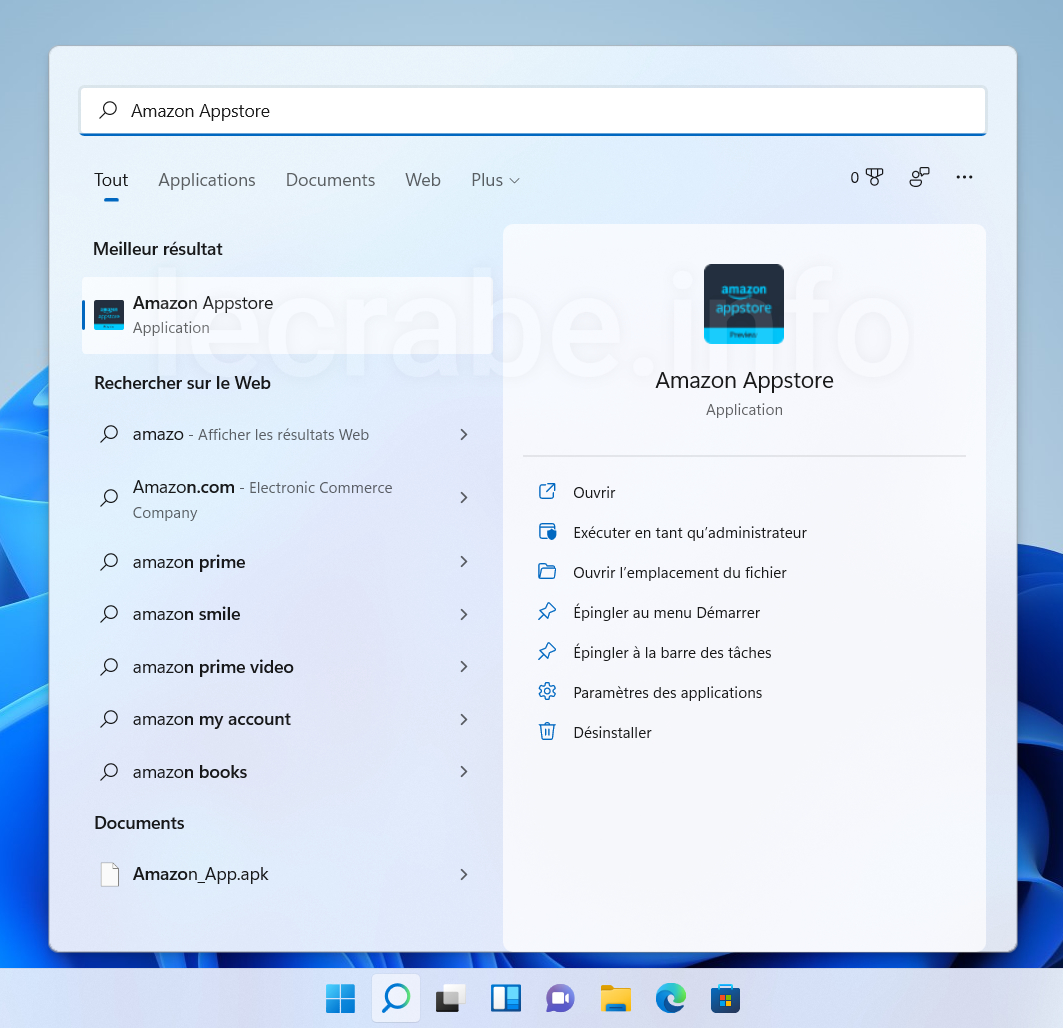The height and width of the screenshot is (1028, 1063).
Task: Switch to the Documents tab
Action: (x=330, y=180)
